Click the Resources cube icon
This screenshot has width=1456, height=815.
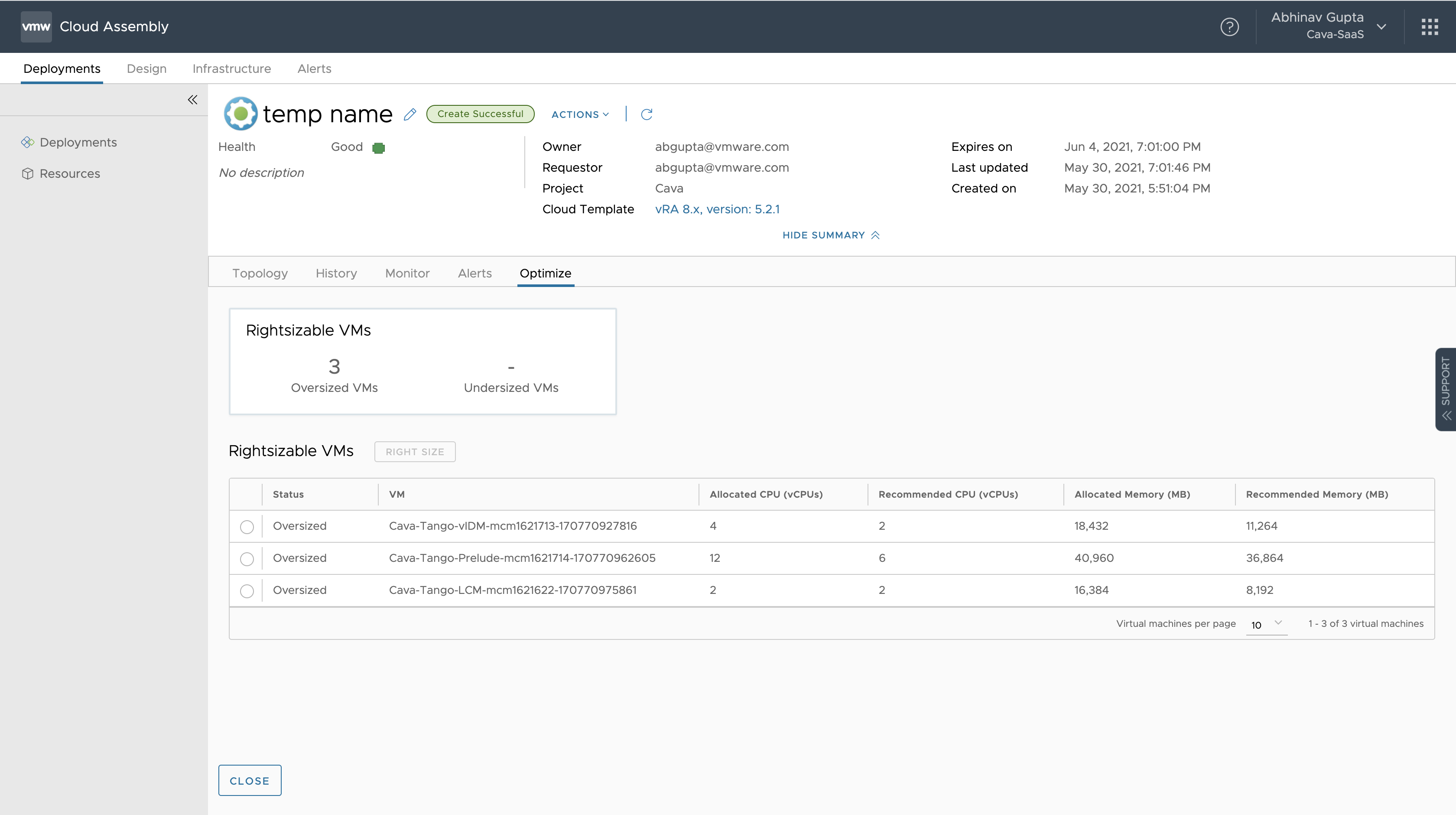(x=28, y=174)
